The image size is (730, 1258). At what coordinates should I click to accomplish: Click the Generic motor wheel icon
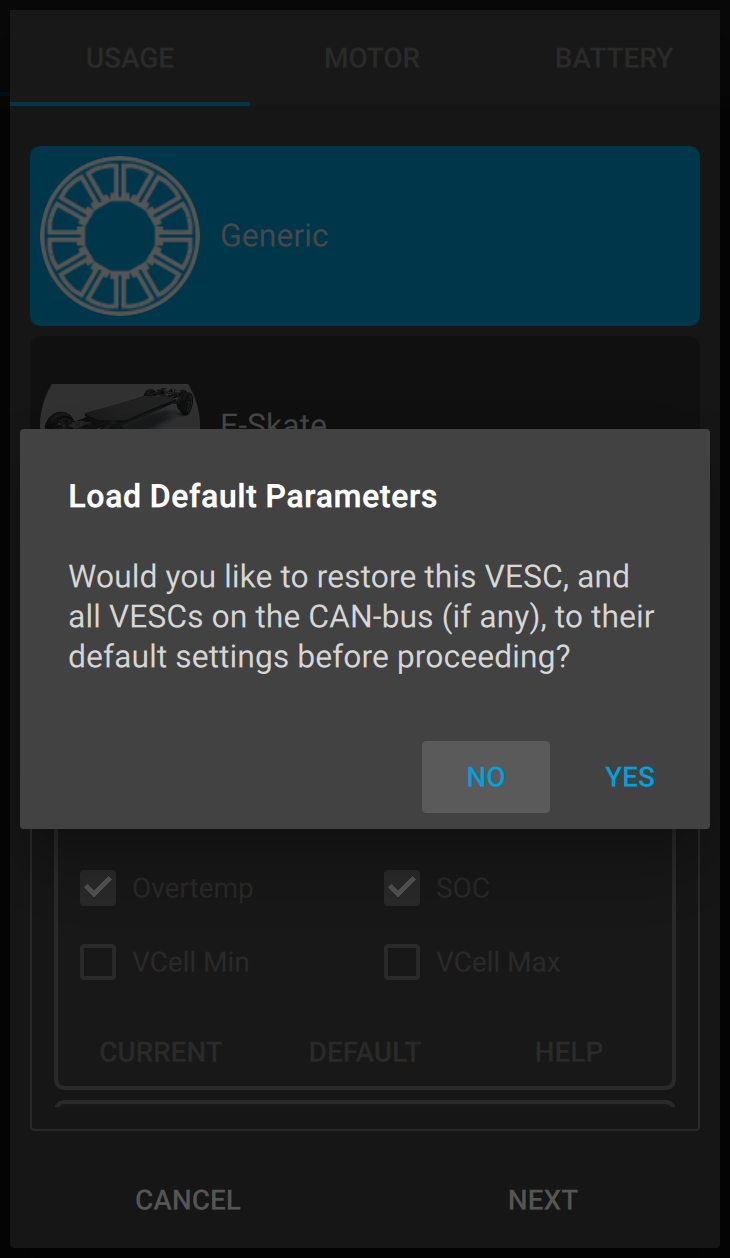coord(120,236)
